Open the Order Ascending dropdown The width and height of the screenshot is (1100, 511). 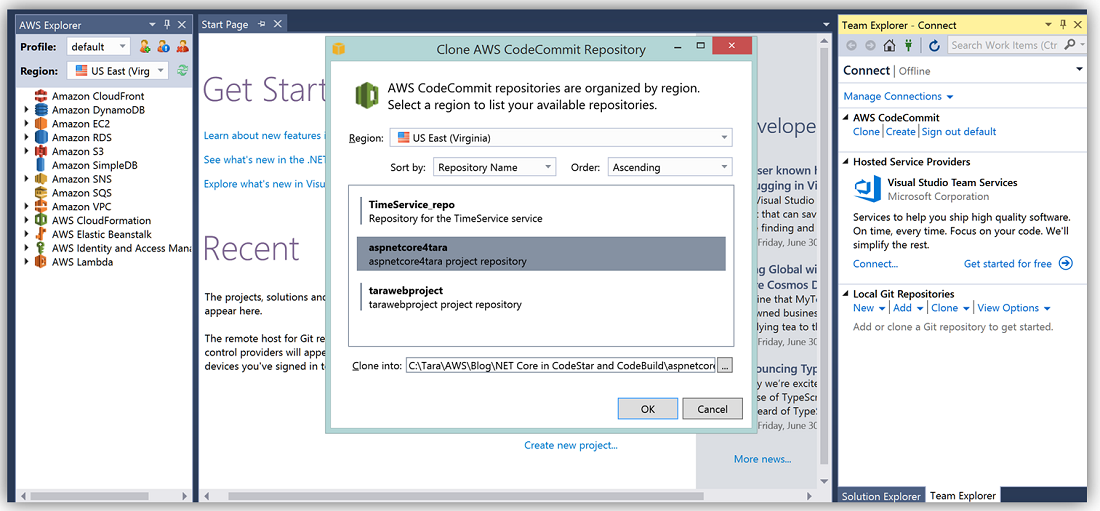(x=669, y=167)
